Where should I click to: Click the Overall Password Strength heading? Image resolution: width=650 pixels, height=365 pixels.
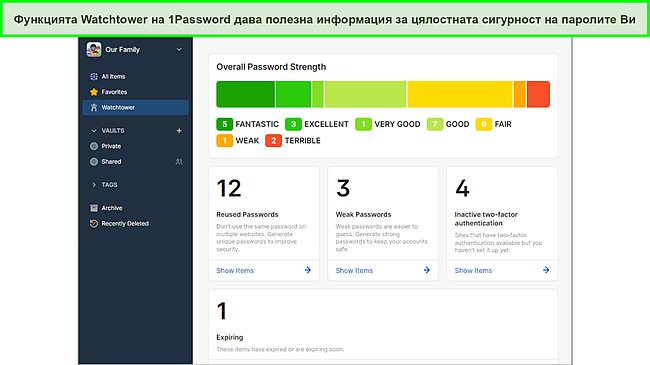pyautogui.click(x=271, y=67)
